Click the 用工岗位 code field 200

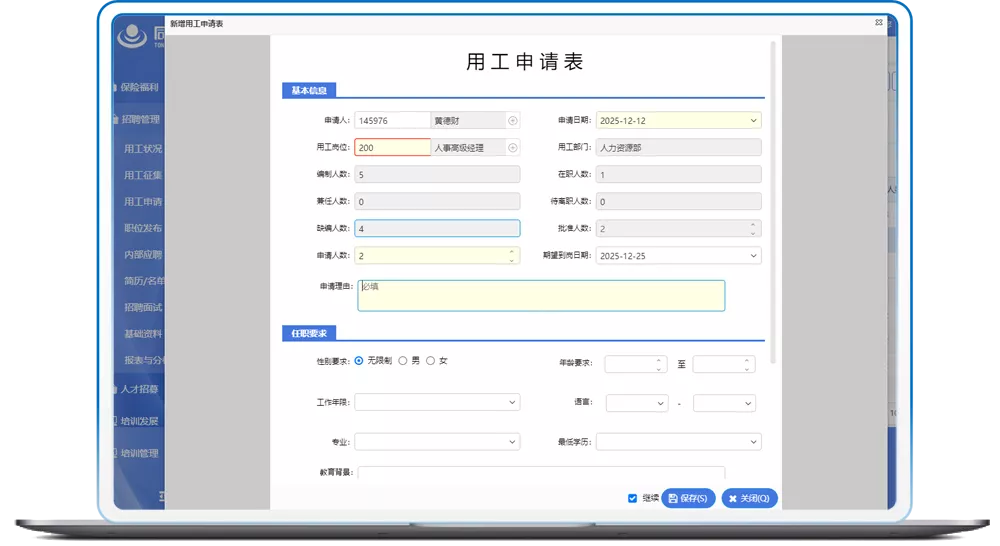(392, 148)
